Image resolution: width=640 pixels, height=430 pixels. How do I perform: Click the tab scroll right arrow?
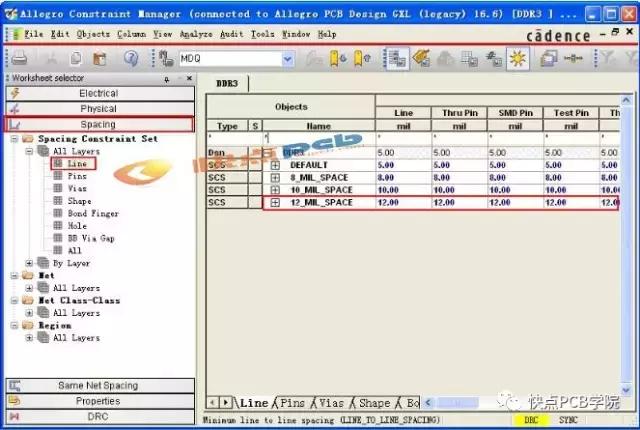click(x=225, y=403)
